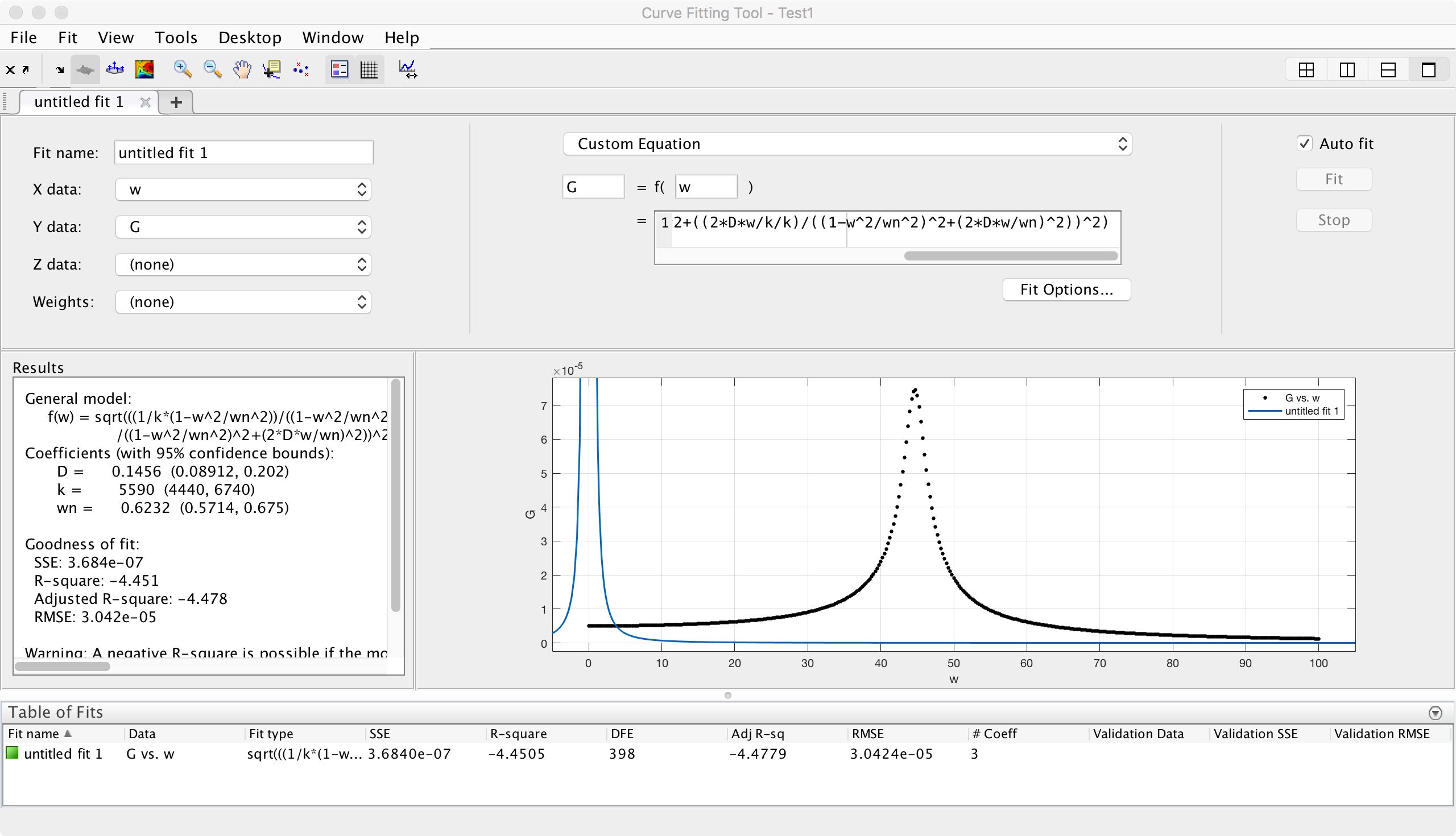Toggle the plot grid lines button
This screenshot has height=836, width=1456.
(x=369, y=69)
